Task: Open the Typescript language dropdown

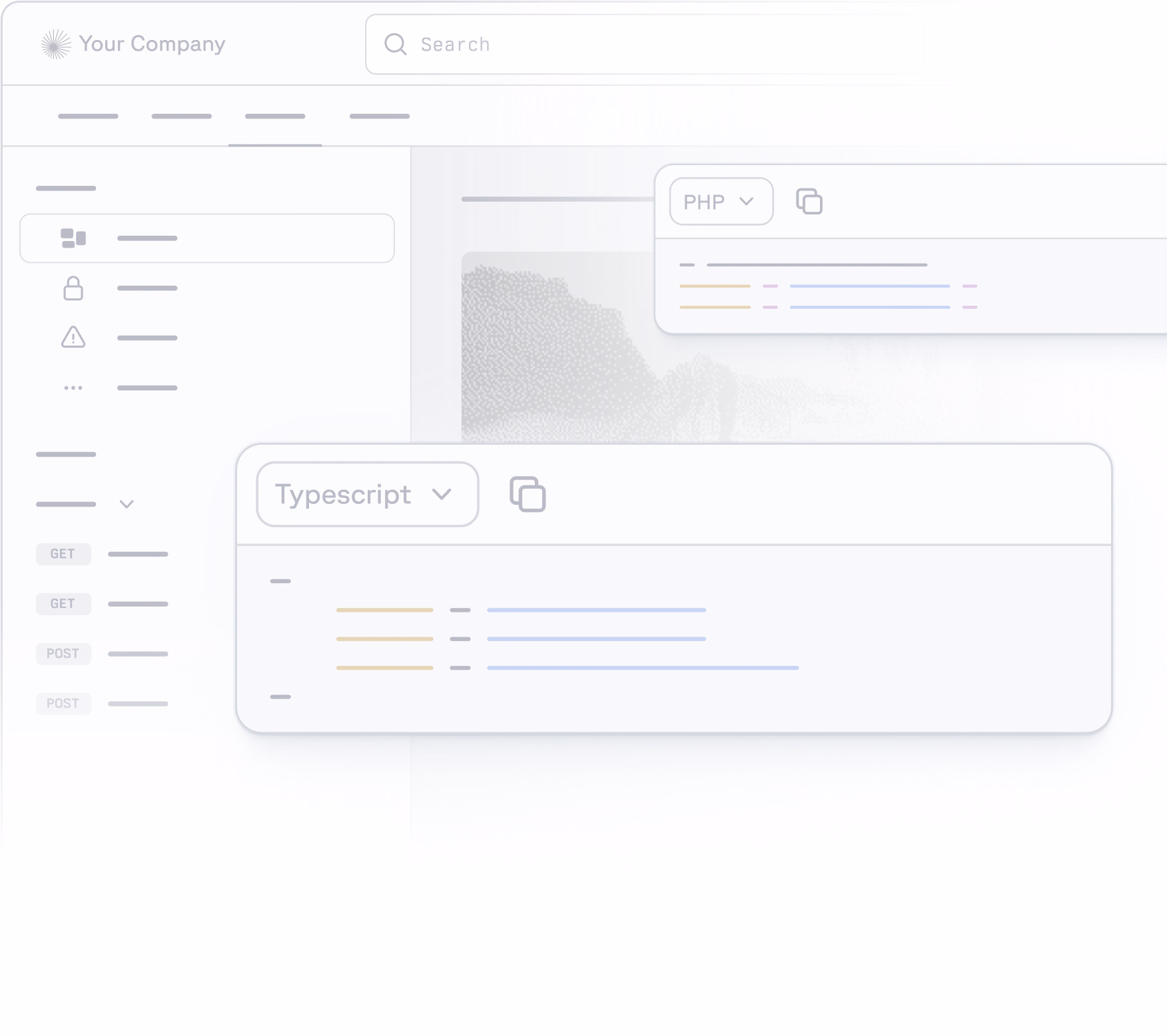Action: tap(367, 495)
